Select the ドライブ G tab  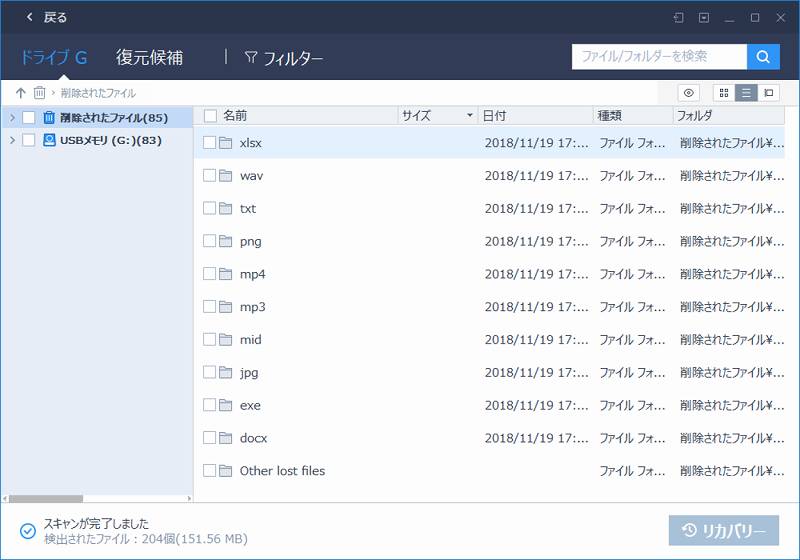tap(53, 58)
